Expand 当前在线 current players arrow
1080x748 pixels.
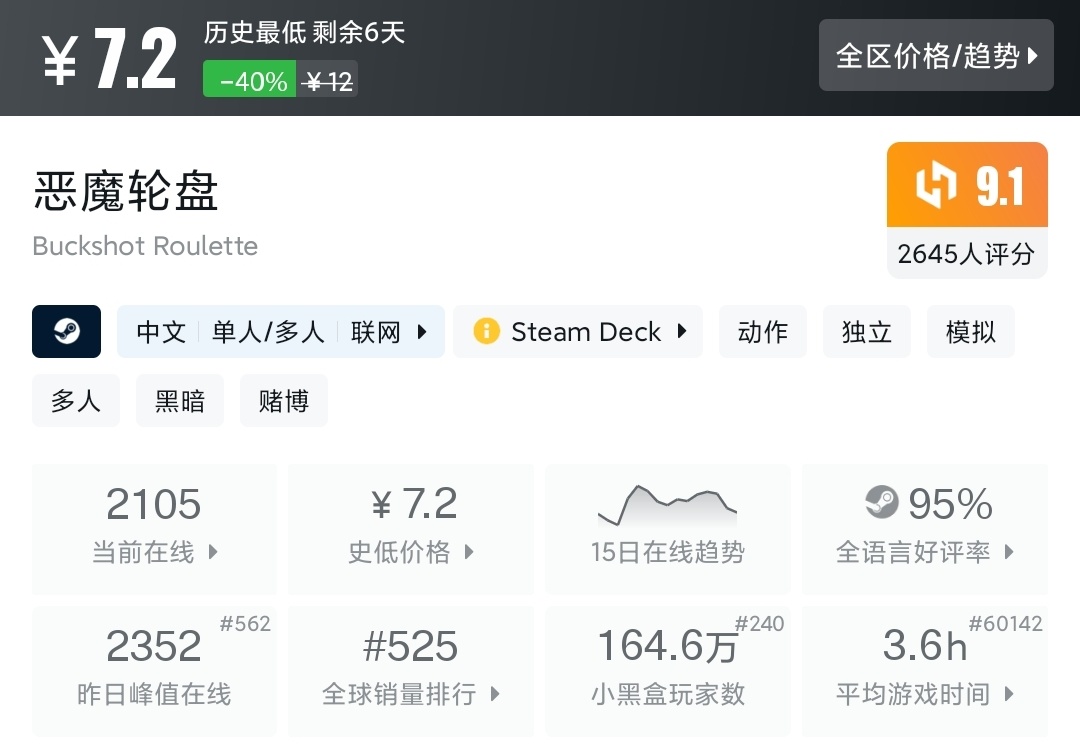pyautogui.click(x=212, y=552)
